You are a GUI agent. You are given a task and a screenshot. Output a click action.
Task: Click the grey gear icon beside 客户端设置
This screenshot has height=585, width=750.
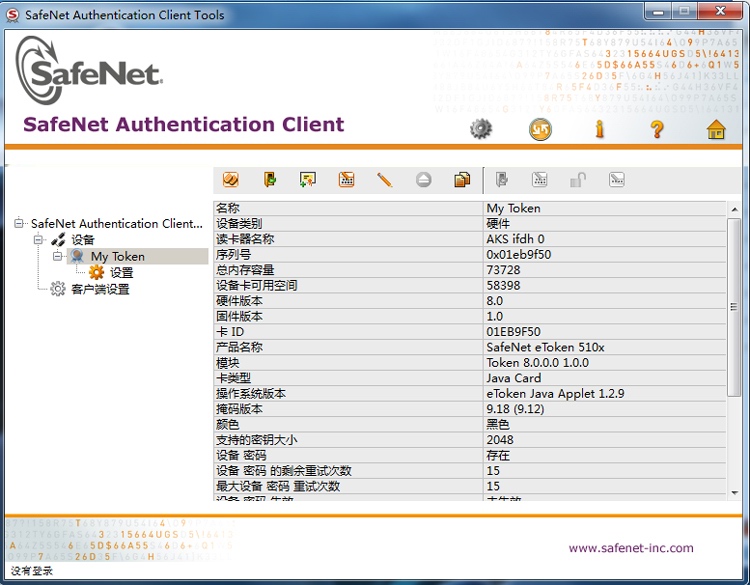tap(58, 288)
